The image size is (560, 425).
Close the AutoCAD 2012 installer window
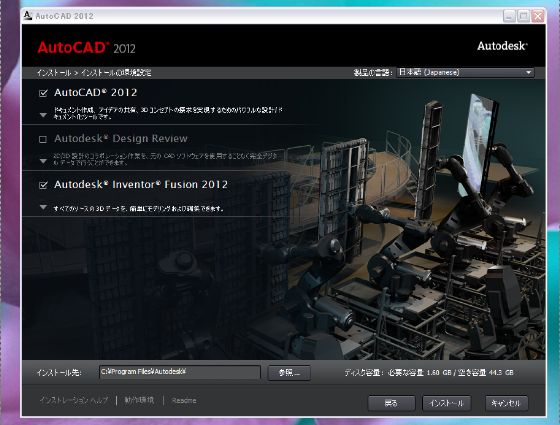point(538,16)
